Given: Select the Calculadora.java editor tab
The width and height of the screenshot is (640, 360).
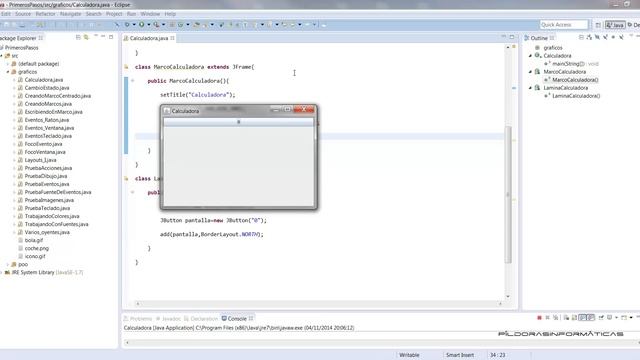Looking at the screenshot, I should coord(149,38).
